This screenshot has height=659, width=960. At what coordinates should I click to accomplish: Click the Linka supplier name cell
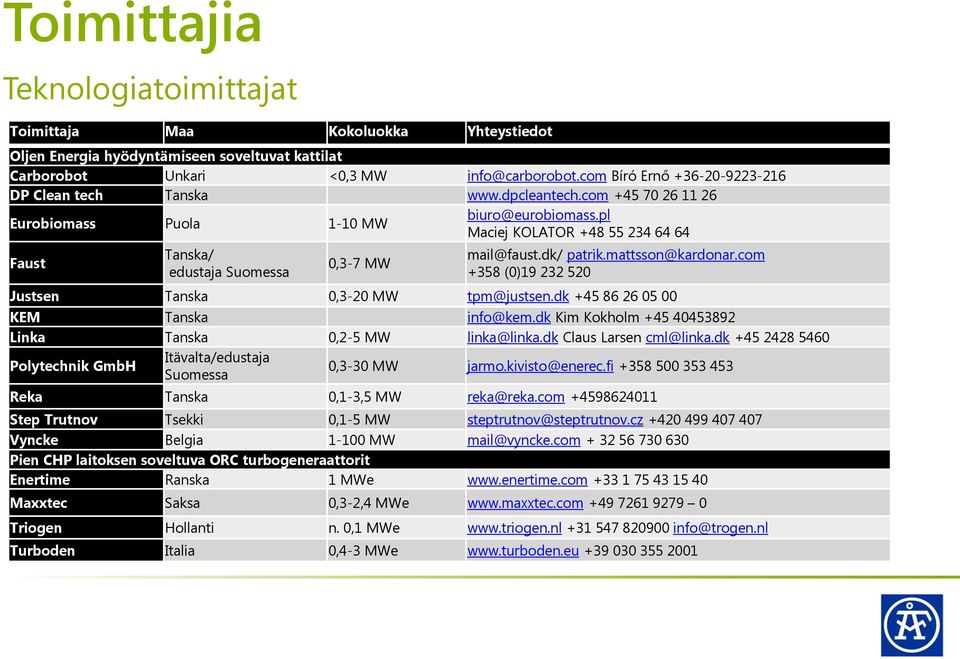coord(86,337)
